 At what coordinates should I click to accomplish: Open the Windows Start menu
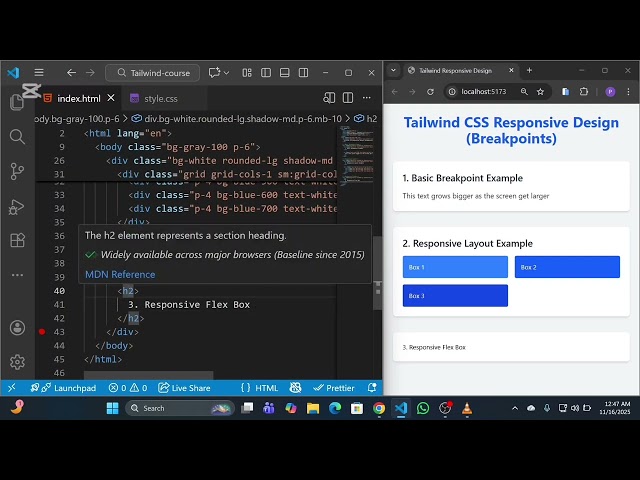coord(112,408)
